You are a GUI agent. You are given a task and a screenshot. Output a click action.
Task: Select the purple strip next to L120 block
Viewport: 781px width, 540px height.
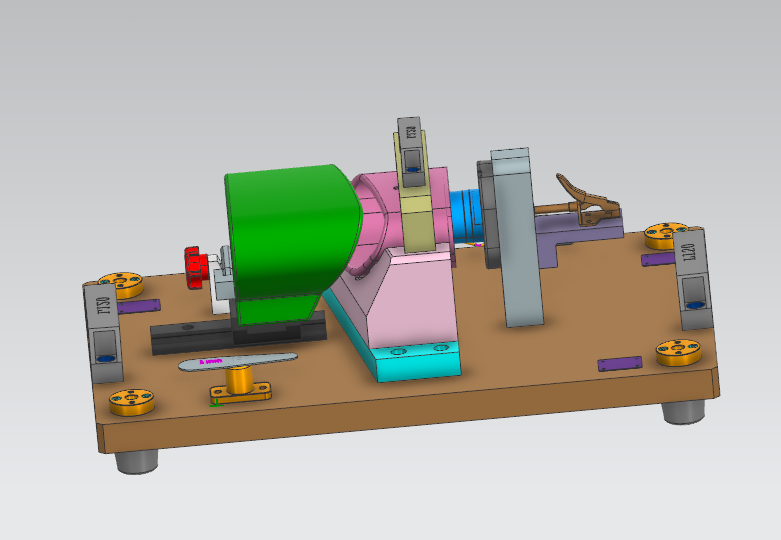657,259
